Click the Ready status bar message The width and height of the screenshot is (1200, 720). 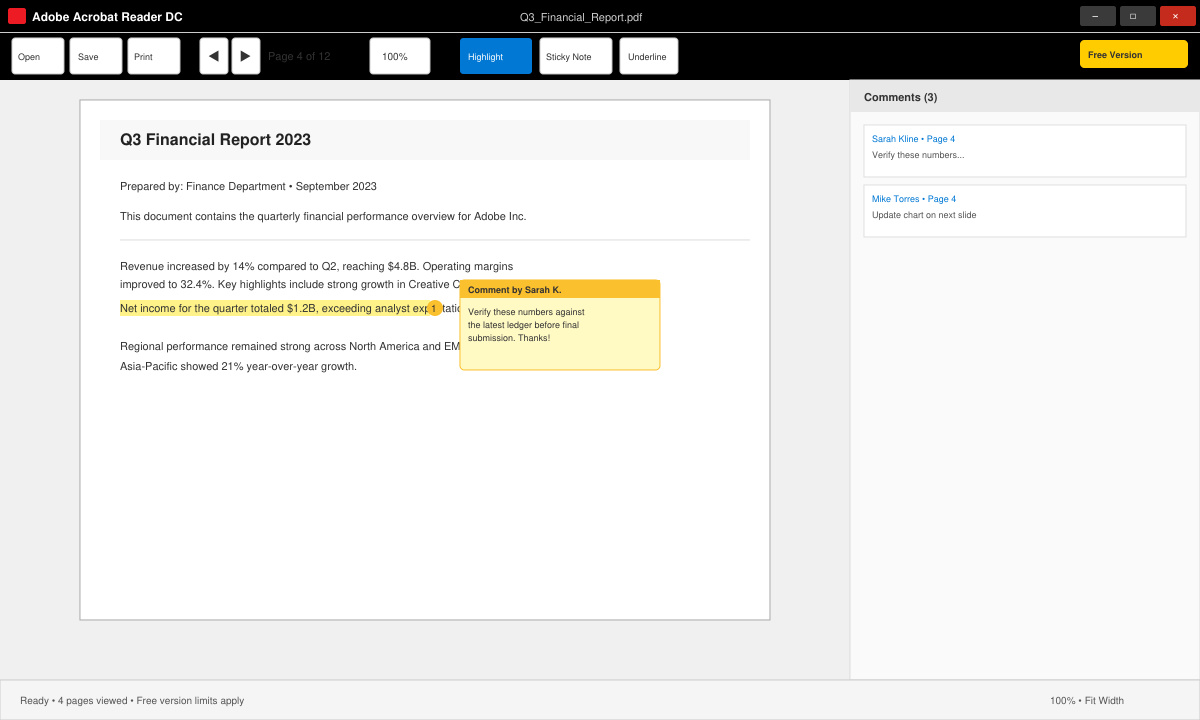pyautogui.click(x=132, y=700)
